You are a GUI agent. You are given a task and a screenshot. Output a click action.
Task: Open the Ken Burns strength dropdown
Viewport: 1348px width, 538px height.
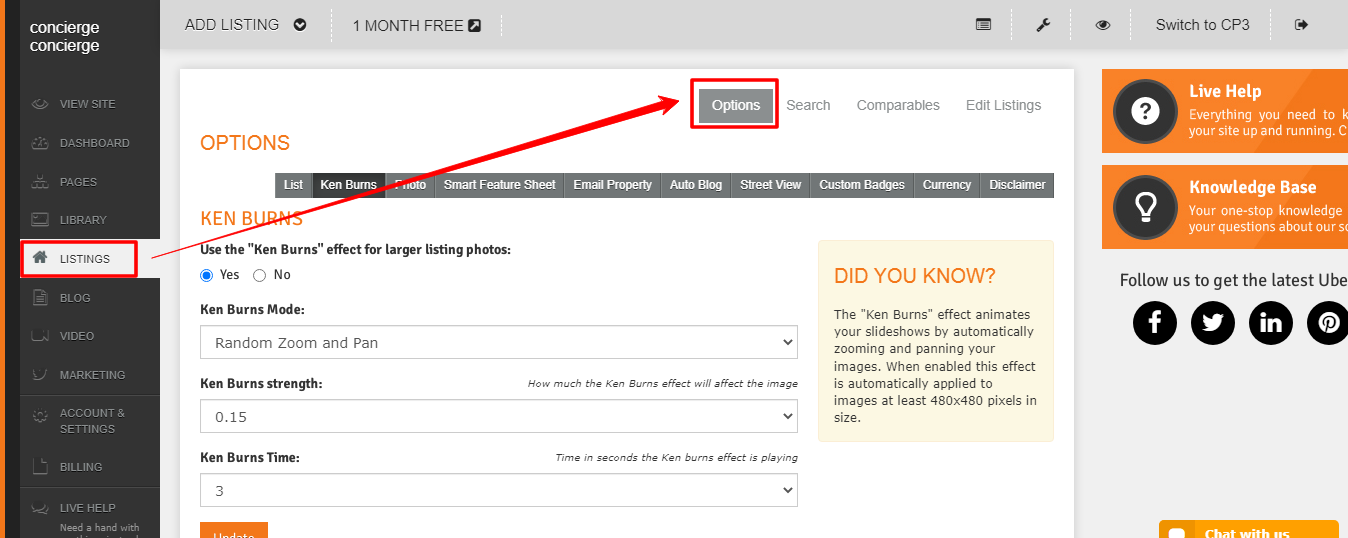[498, 417]
